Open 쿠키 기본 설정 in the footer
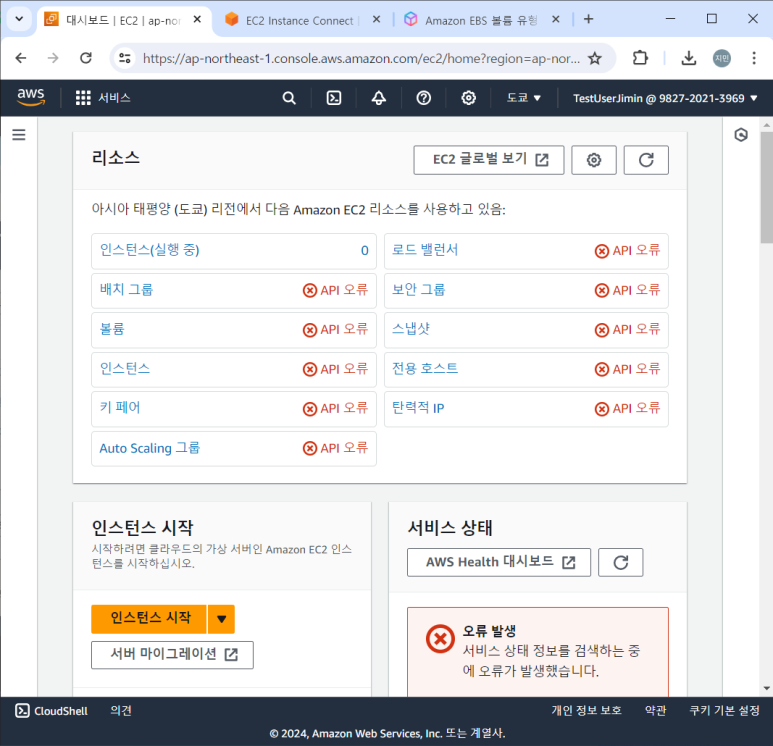Screen dimensions: 773x746 [x=724, y=710]
